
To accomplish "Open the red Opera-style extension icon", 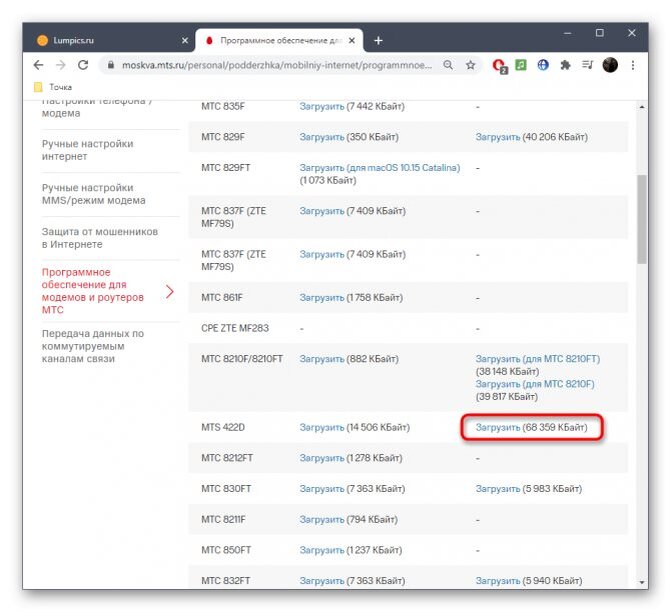I will pyautogui.click(x=499, y=66).
